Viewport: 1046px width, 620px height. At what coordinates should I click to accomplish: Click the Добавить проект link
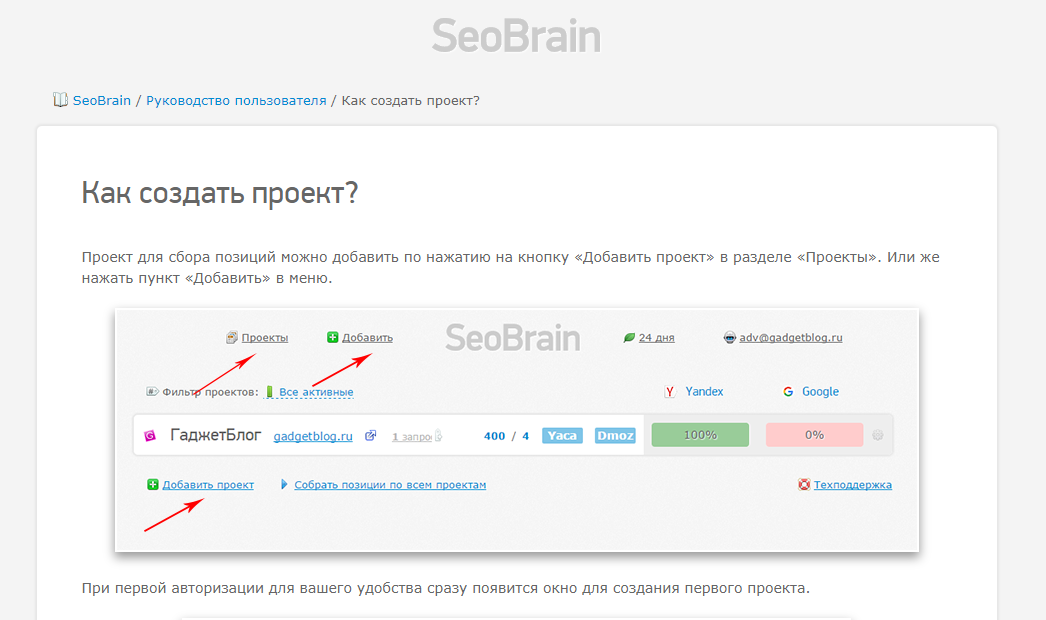[208, 484]
